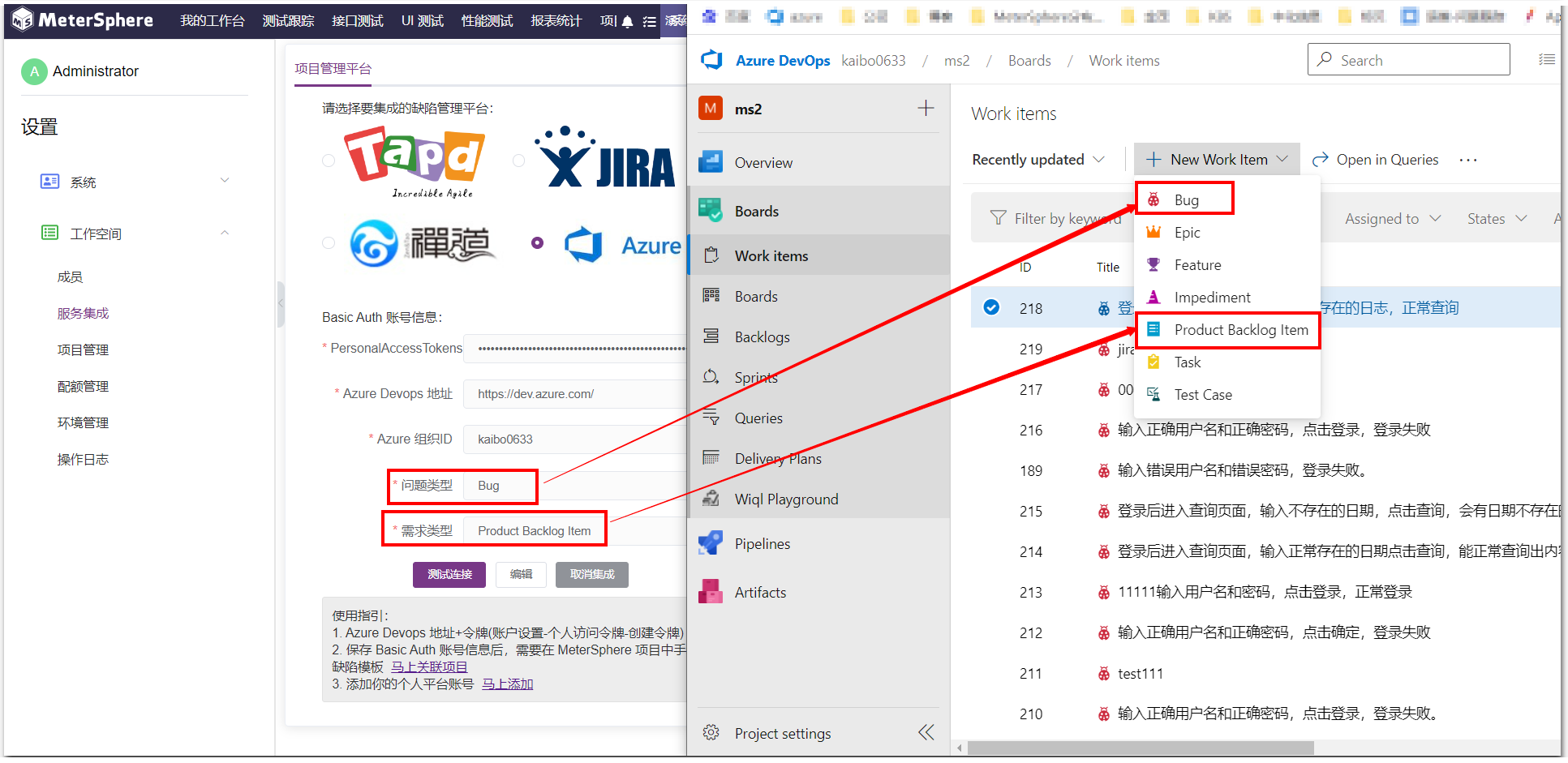Collapse the 工作空间 section

coord(225,233)
